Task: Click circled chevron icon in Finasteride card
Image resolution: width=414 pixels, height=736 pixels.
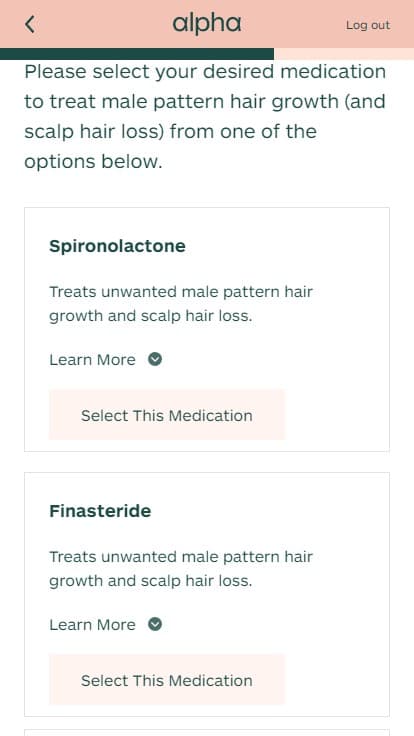Action: click(155, 624)
